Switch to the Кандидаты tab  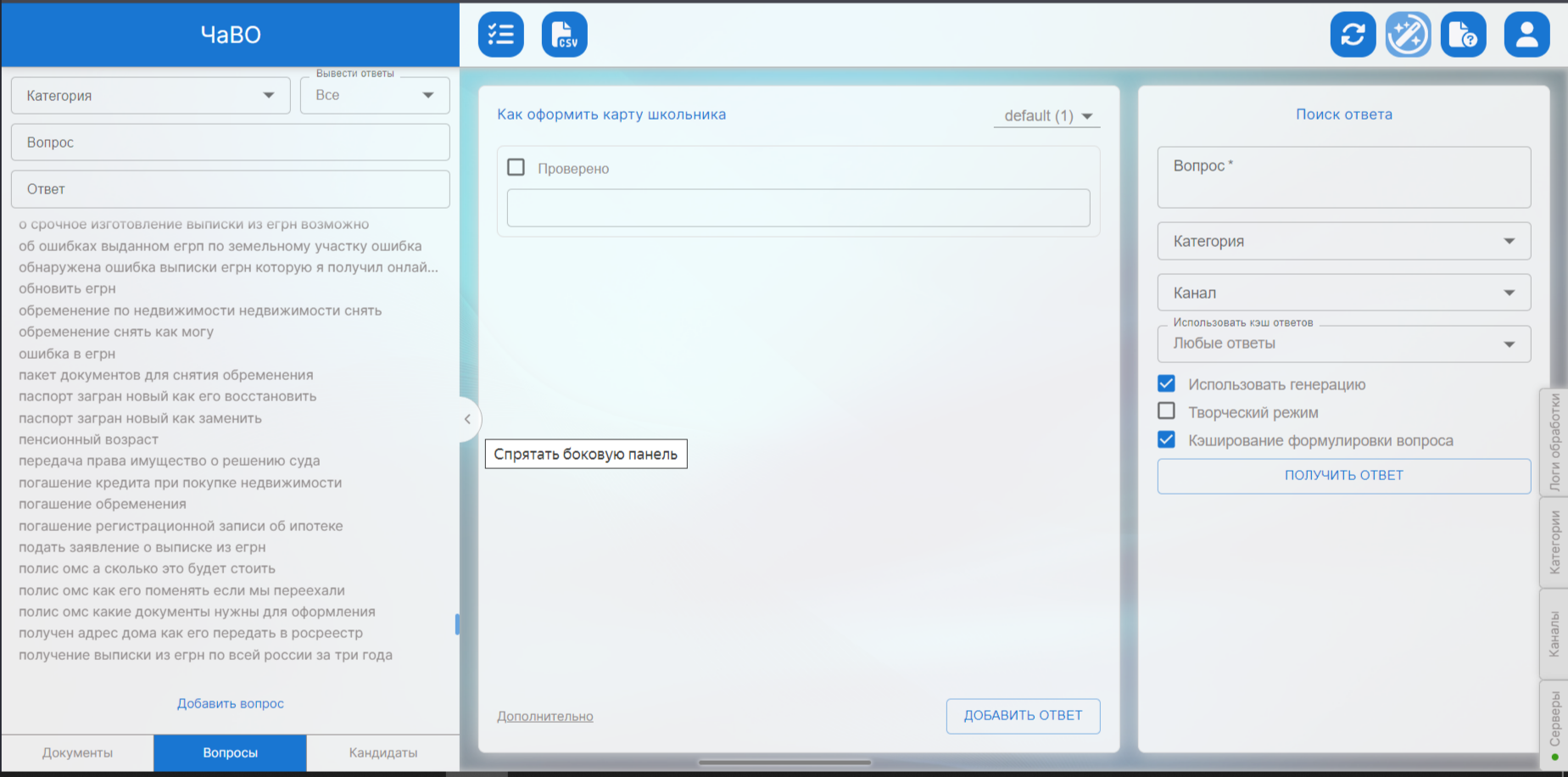point(383,752)
